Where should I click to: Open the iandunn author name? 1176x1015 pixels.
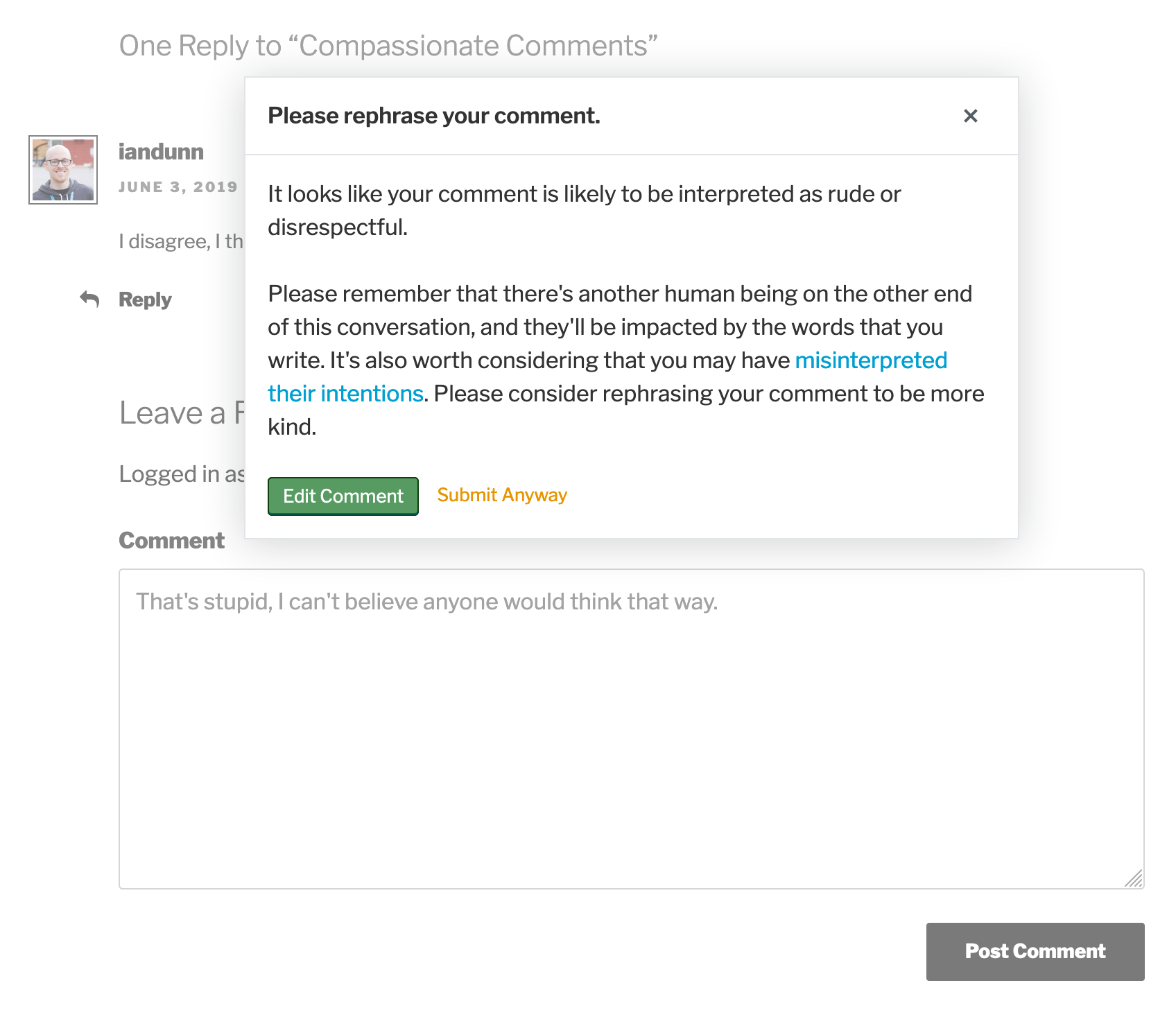tap(161, 152)
